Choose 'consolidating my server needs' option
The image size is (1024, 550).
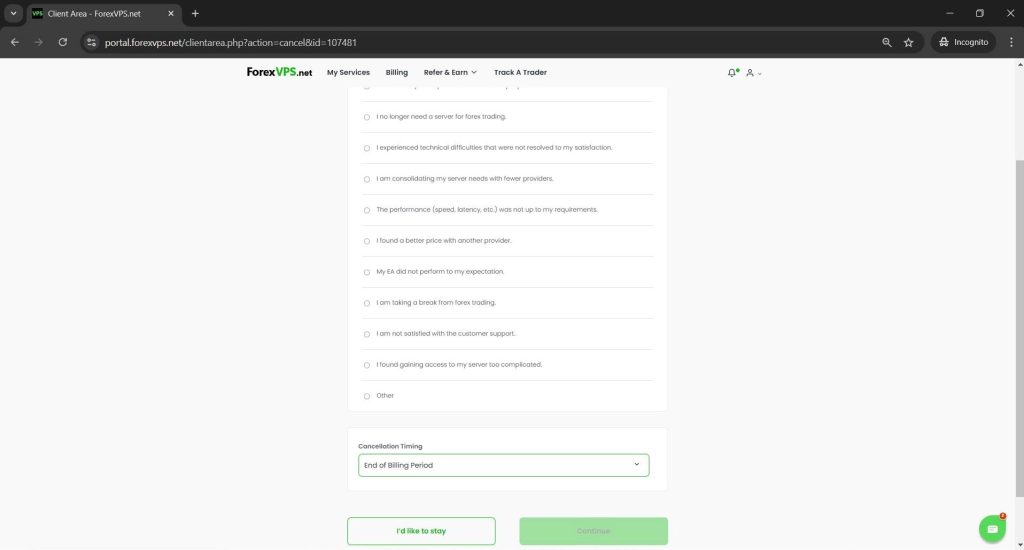[x=367, y=180]
